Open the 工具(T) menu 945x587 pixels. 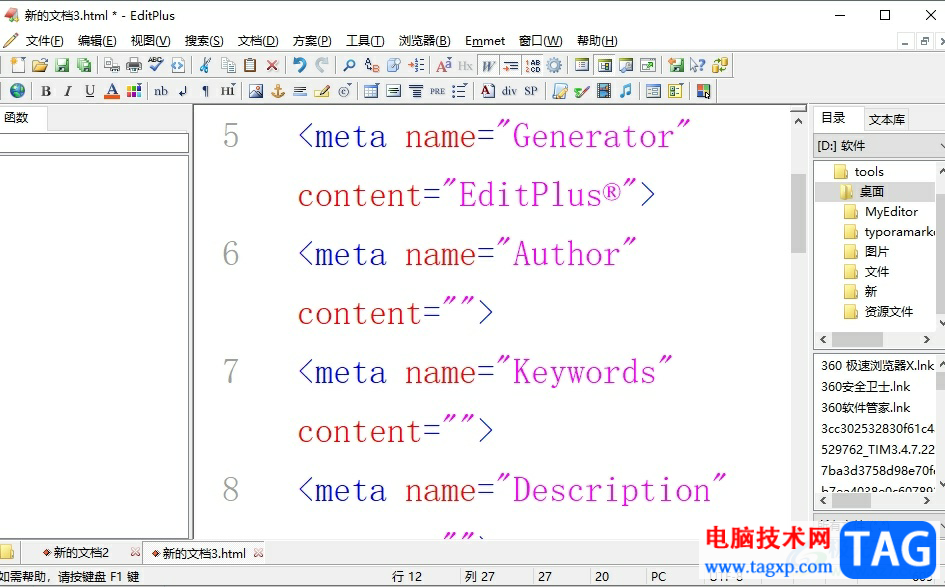(365, 40)
